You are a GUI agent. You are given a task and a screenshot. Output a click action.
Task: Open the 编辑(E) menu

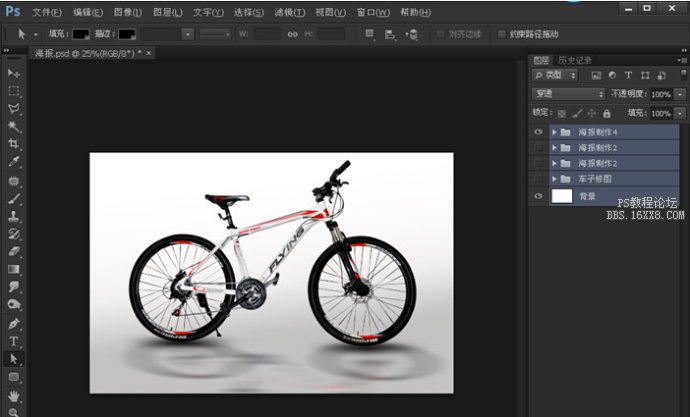click(88, 12)
